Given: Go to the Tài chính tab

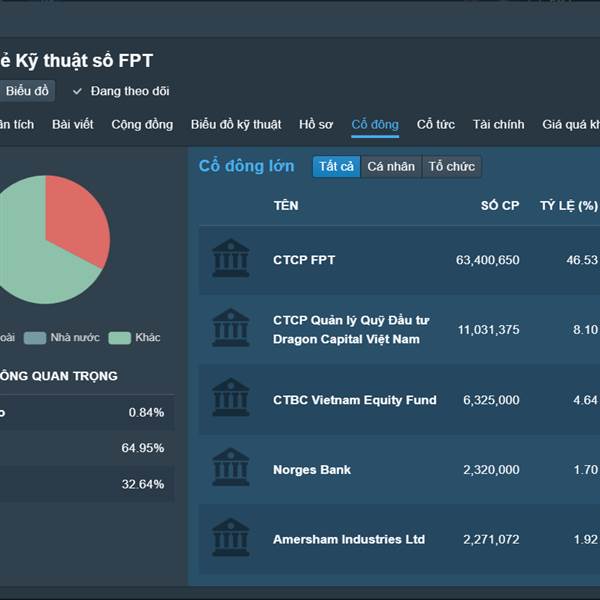Looking at the screenshot, I should 499,124.
